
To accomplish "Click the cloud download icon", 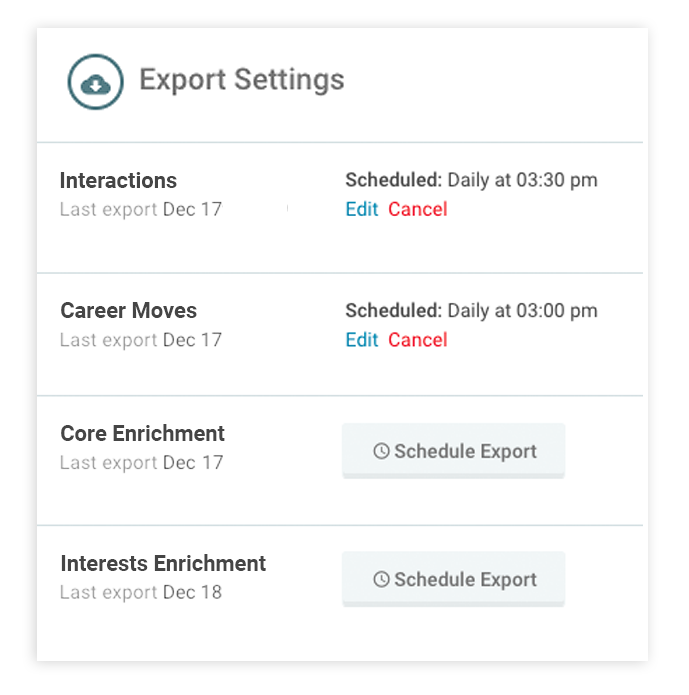I will tap(95, 82).
